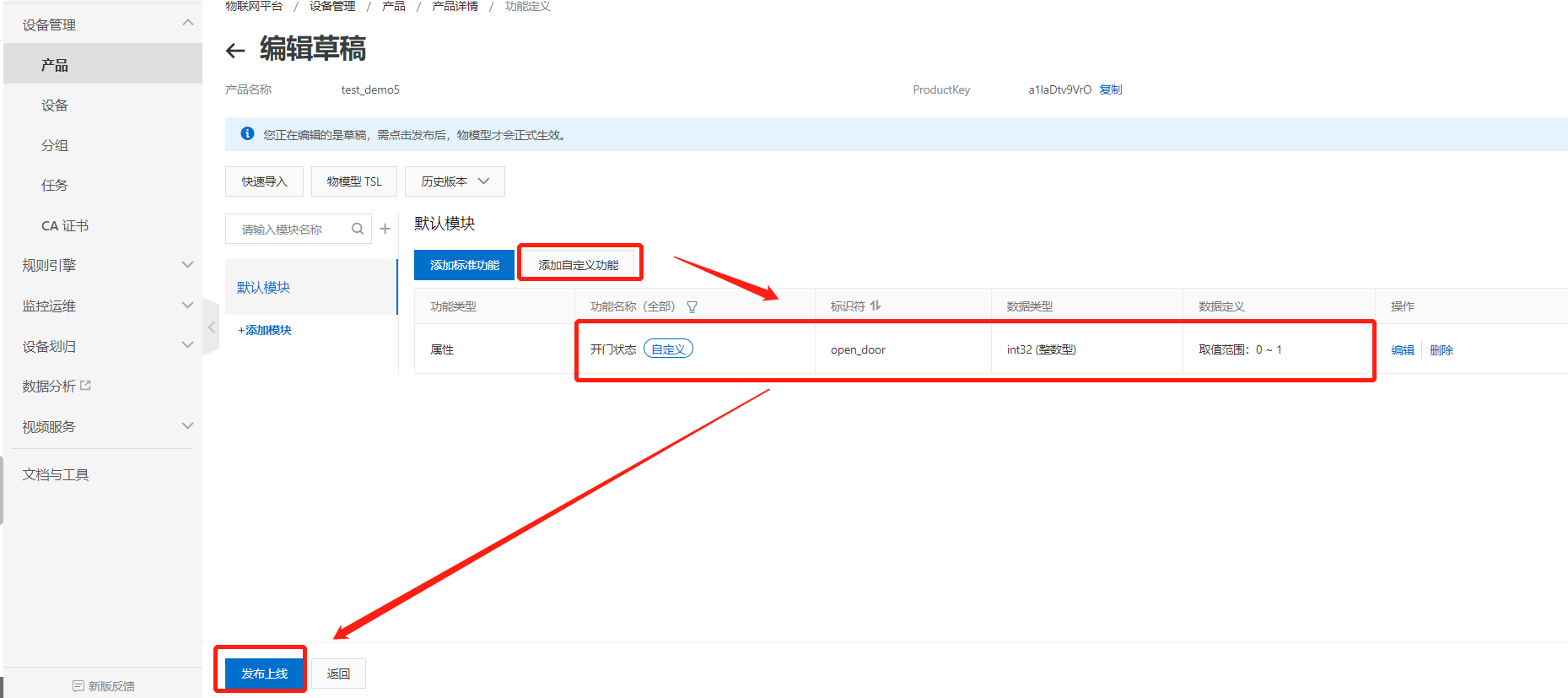Viewport: 1568px width, 698px height.
Task: Click the 添加自定义功能 button
Action: (579, 265)
